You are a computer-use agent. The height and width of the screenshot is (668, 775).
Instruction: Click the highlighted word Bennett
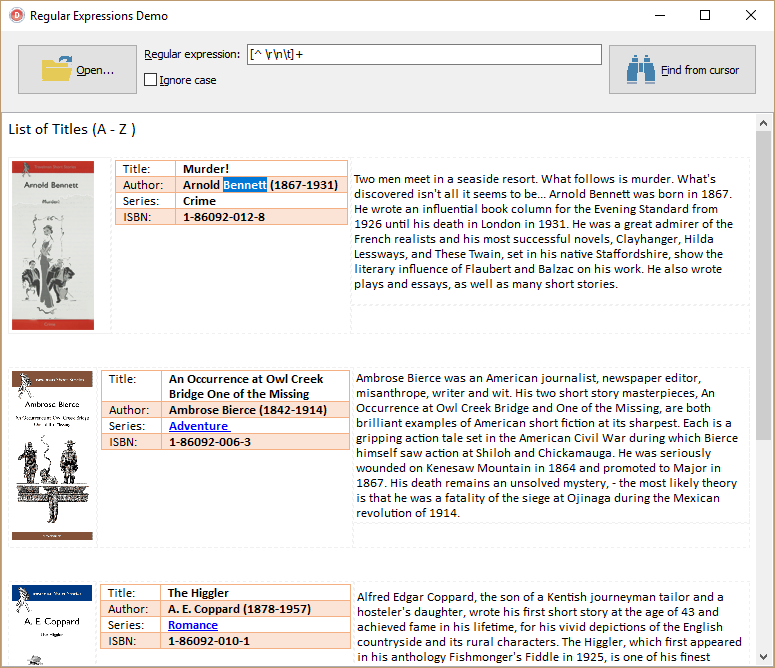click(x=245, y=185)
